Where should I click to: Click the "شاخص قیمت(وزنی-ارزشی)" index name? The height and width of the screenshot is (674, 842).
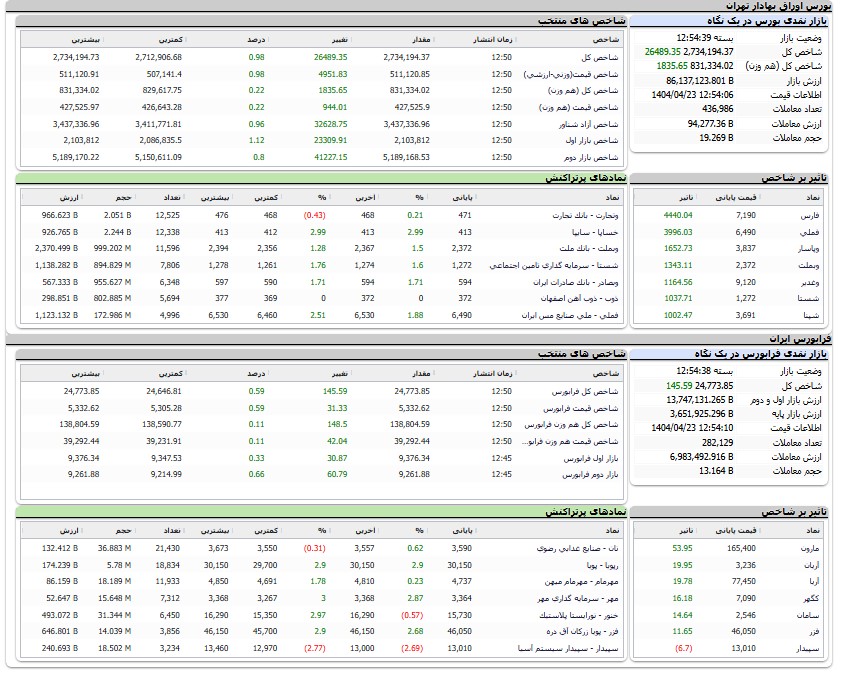tap(571, 74)
